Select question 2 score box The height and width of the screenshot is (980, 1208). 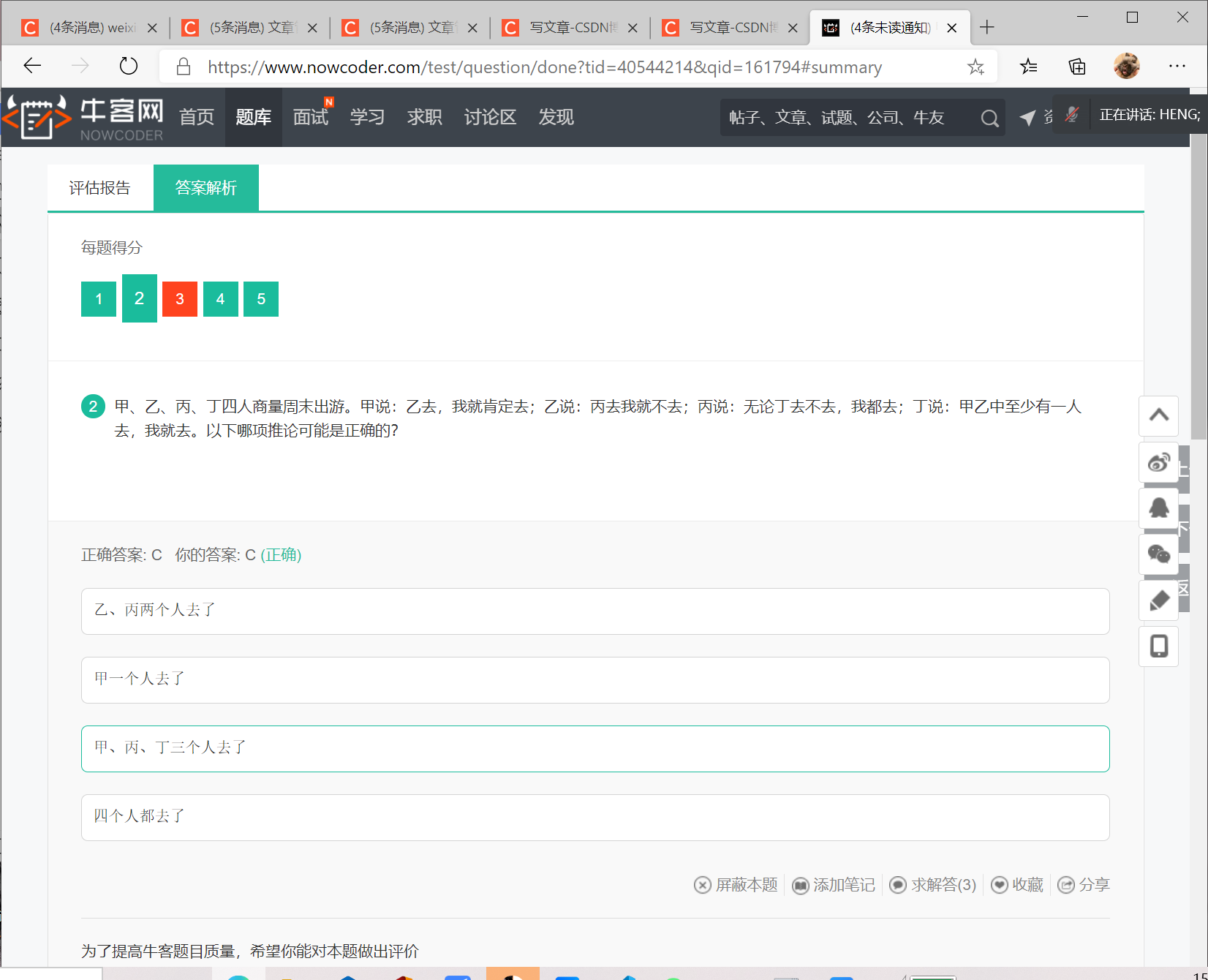pos(140,298)
